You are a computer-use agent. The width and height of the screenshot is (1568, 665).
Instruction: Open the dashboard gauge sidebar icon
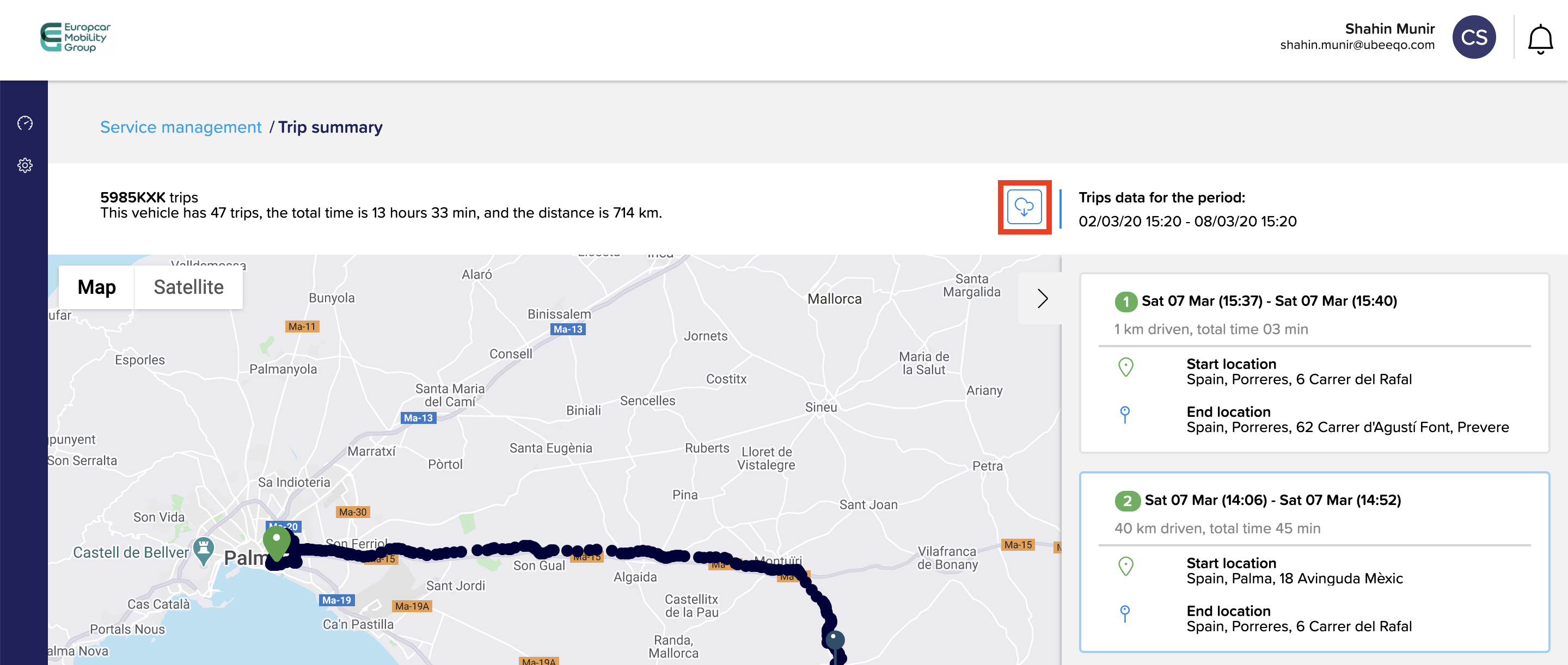tap(25, 124)
